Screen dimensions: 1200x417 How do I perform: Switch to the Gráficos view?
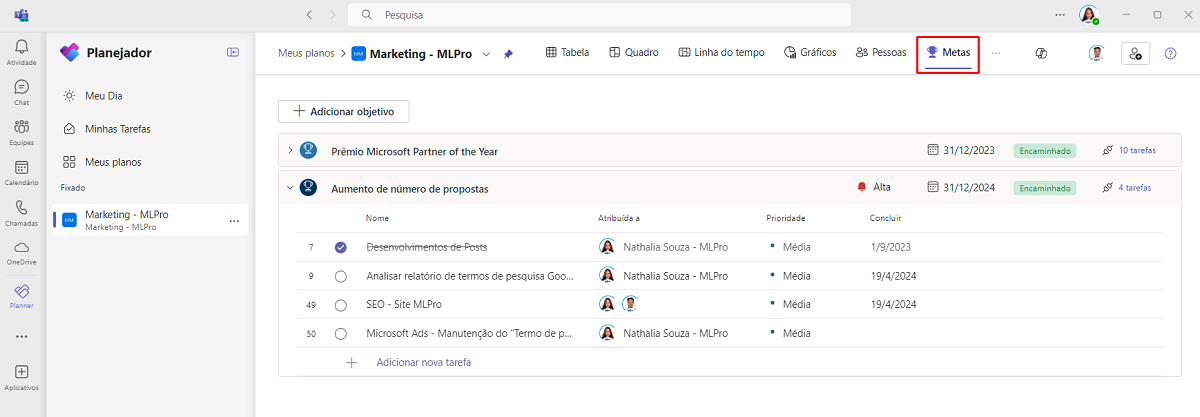point(810,53)
